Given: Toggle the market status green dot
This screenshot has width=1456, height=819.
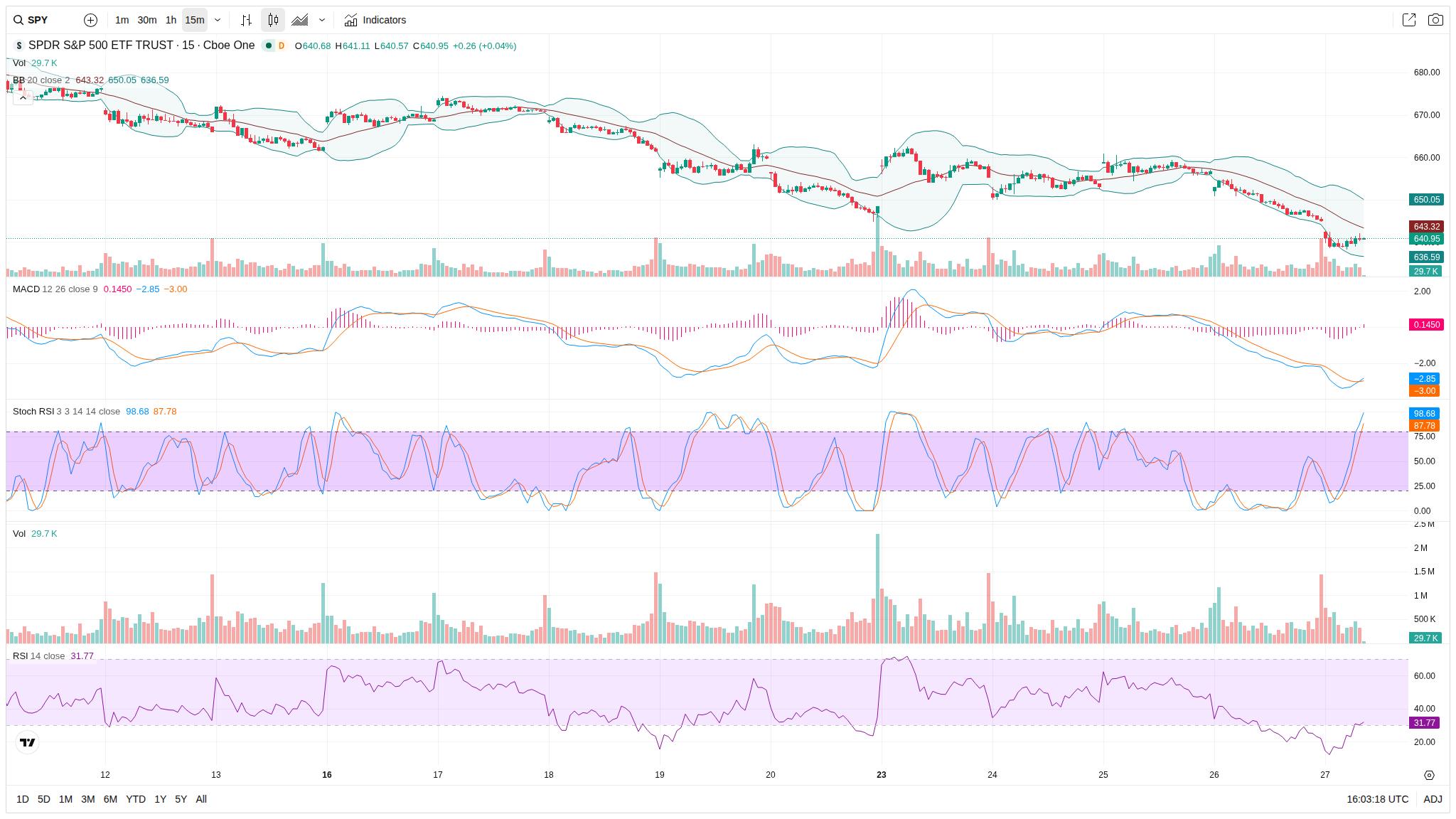Looking at the screenshot, I should [269, 45].
